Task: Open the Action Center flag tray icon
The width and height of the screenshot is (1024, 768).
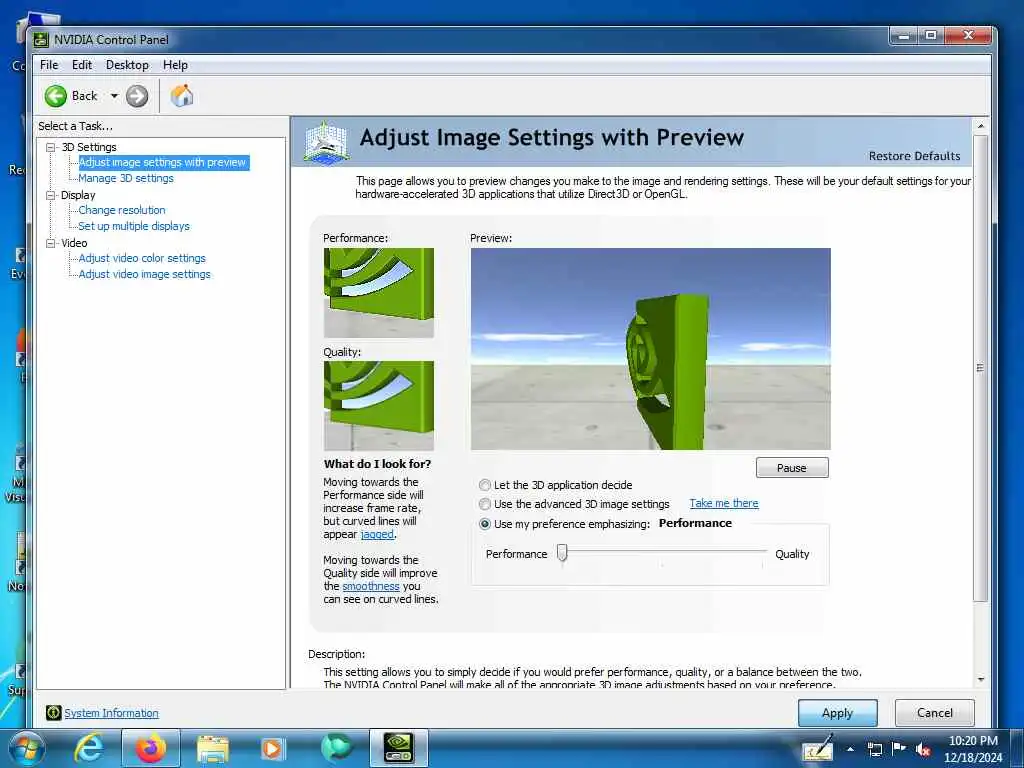Action: [x=899, y=748]
